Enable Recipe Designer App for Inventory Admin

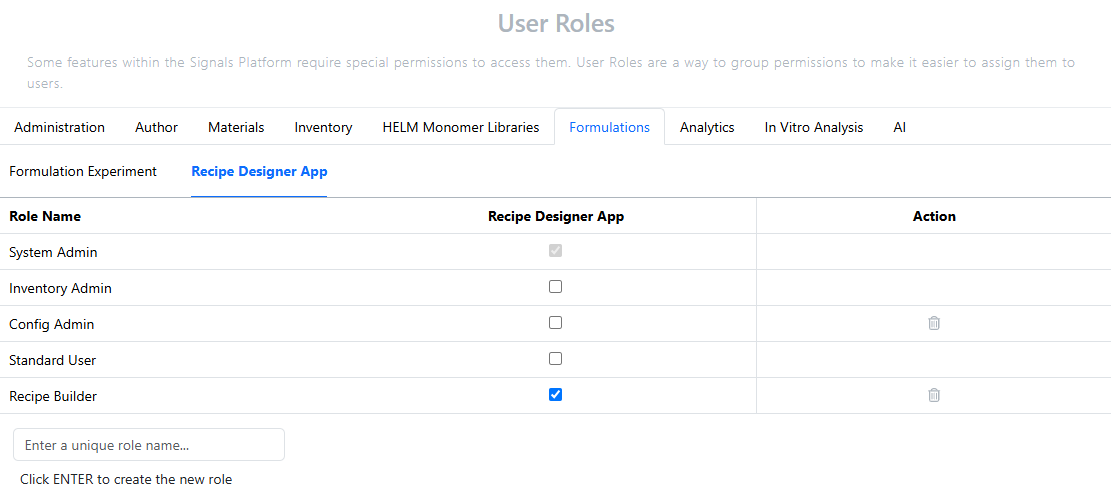pyautogui.click(x=556, y=287)
